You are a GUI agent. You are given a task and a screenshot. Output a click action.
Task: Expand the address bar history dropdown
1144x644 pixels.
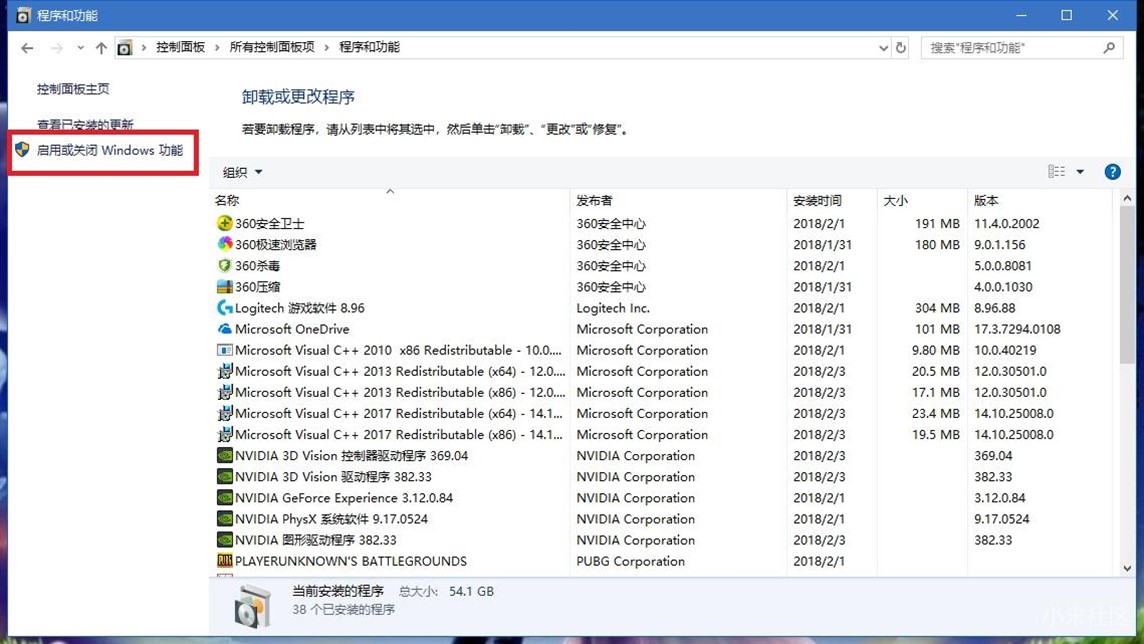tap(882, 47)
